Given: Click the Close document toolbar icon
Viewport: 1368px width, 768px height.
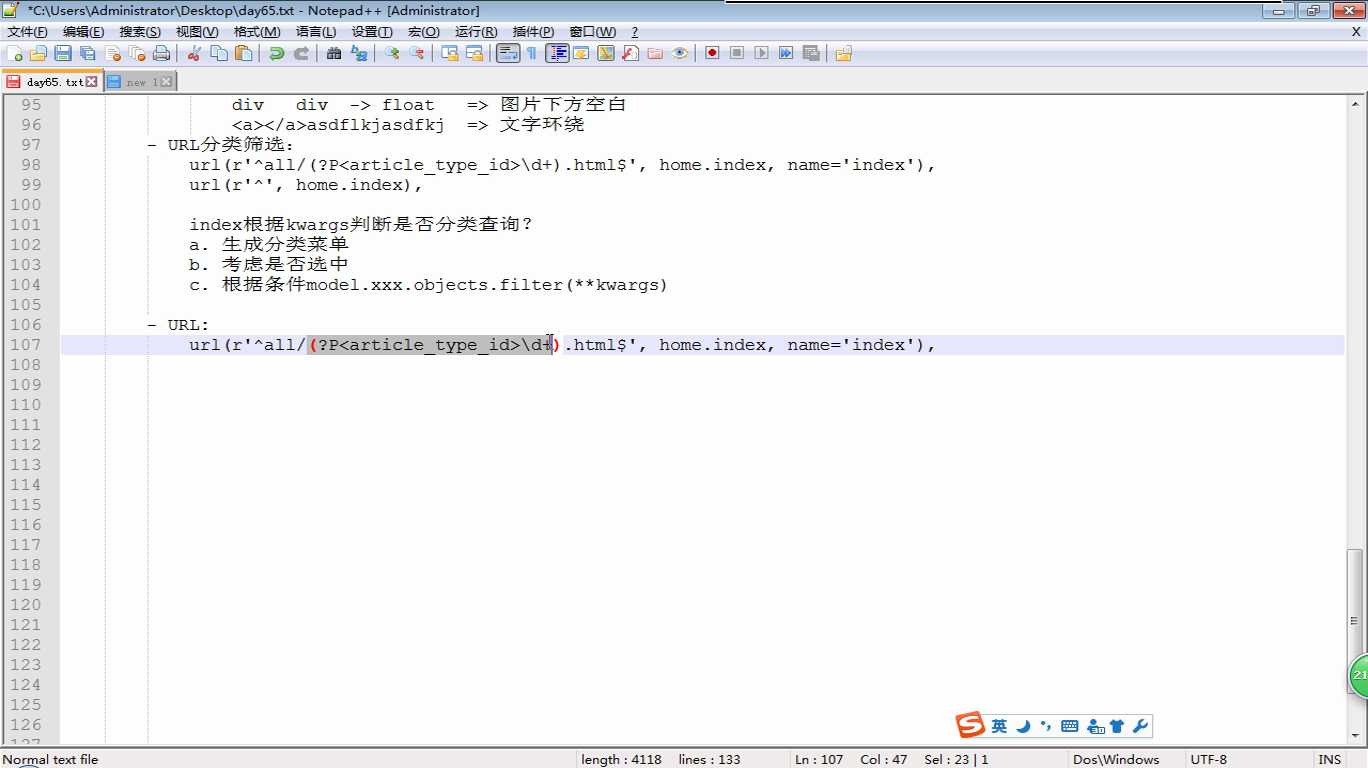Looking at the screenshot, I should point(113,53).
